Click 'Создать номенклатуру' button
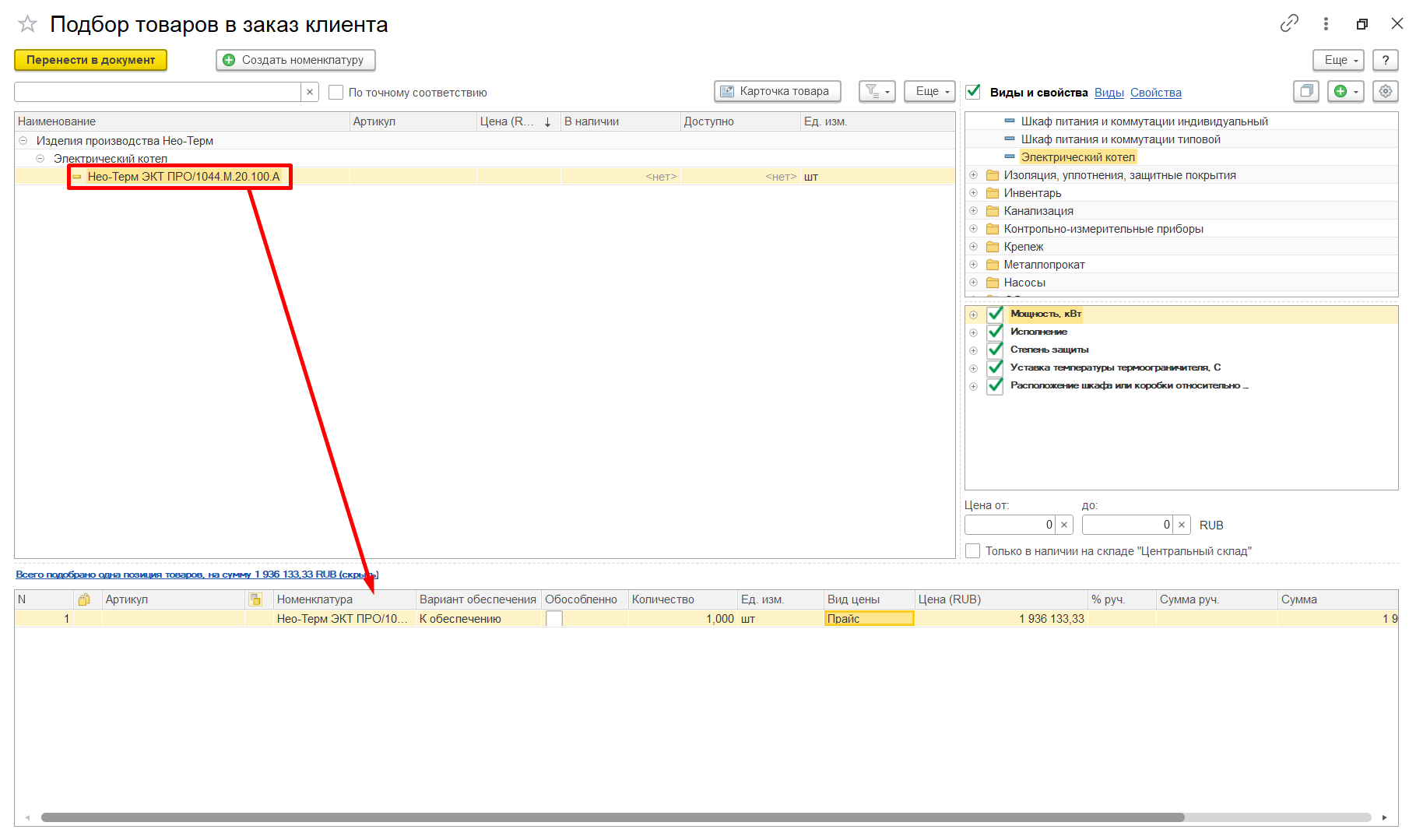This screenshot has width=1416, height=840. click(x=296, y=60)
